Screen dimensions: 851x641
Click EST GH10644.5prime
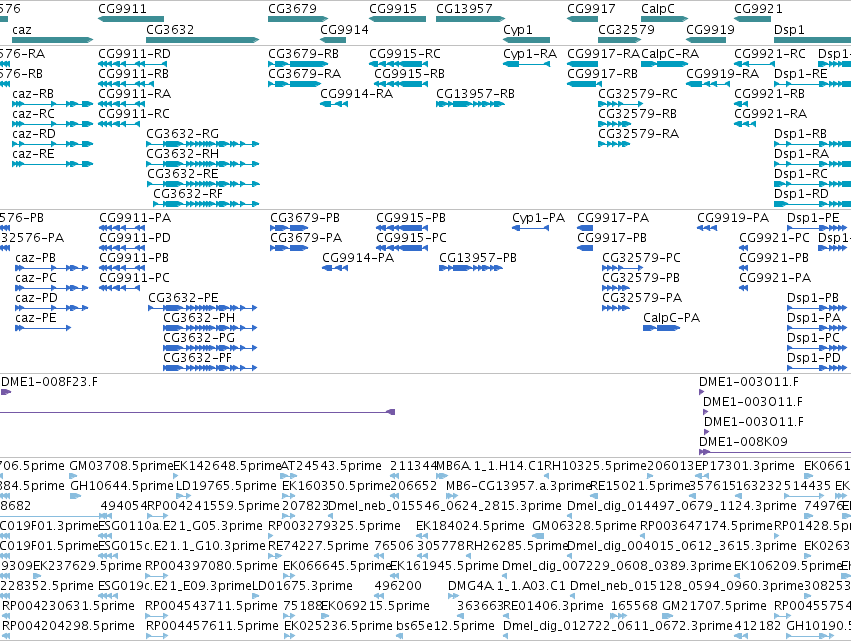(x=122, y=485)
